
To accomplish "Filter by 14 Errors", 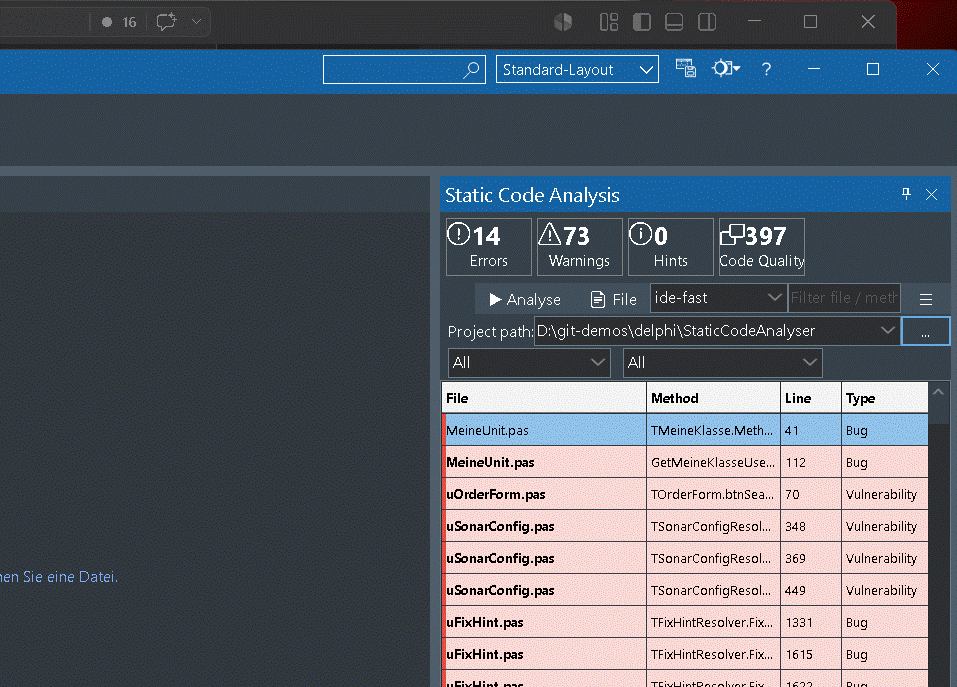I will 488,246.
